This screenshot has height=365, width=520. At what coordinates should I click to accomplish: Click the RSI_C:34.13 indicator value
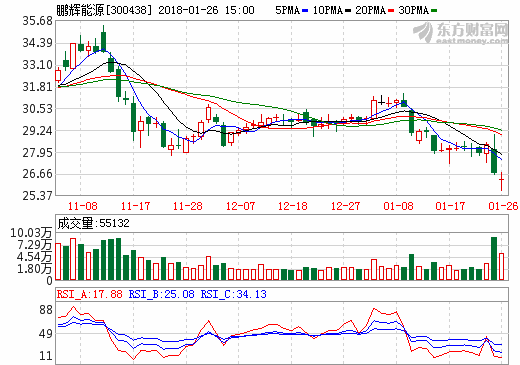tap(233, 294)
